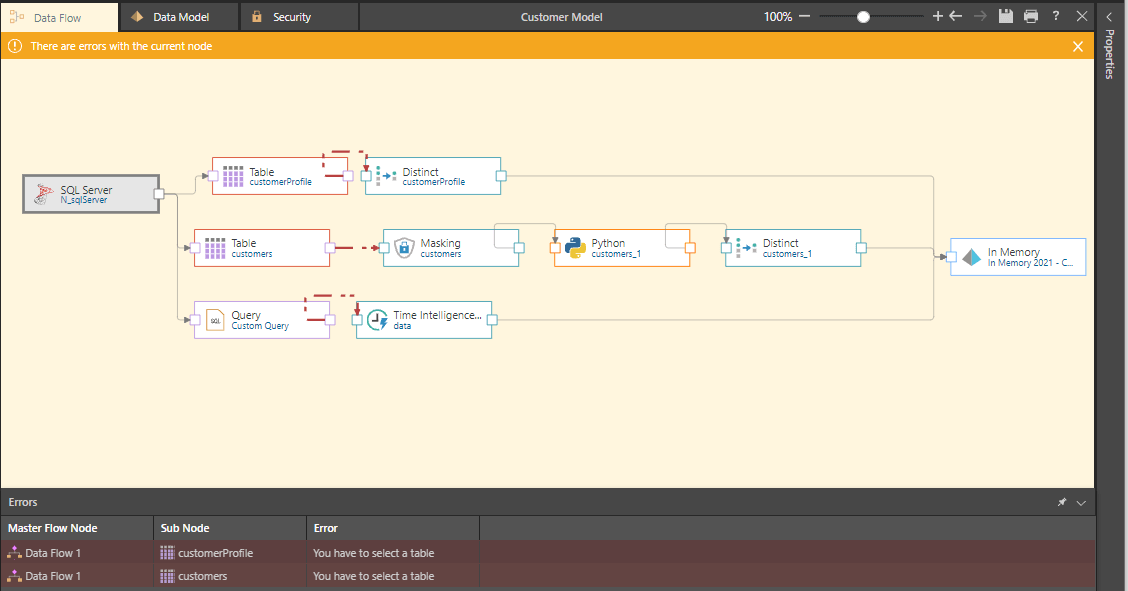The width and height of the screenshot is (1128, 591).
Task: Select the Time Intelligence data node
Action: click(424, 320)
